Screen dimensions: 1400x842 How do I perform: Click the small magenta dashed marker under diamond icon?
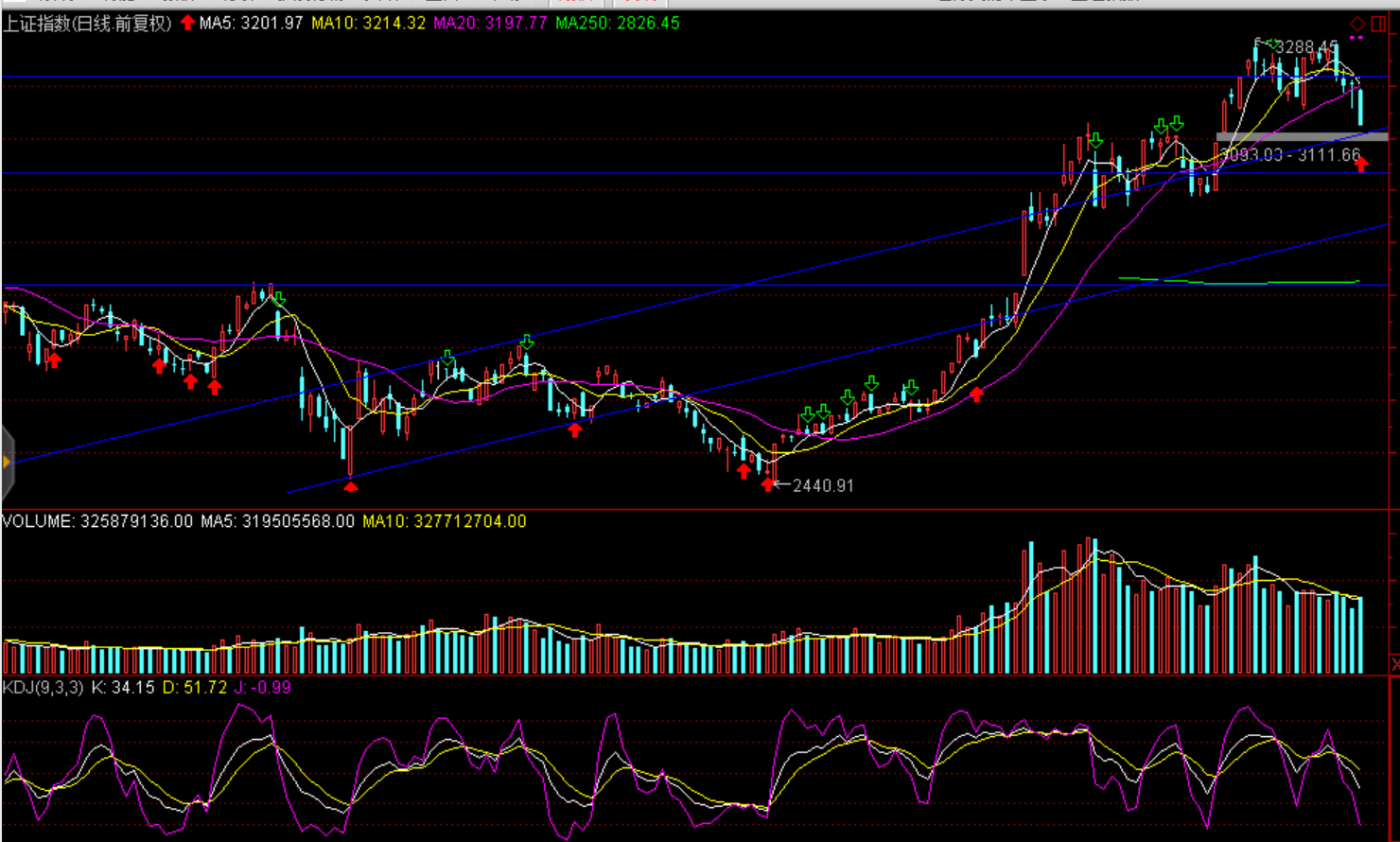[x=1356, y=38]
